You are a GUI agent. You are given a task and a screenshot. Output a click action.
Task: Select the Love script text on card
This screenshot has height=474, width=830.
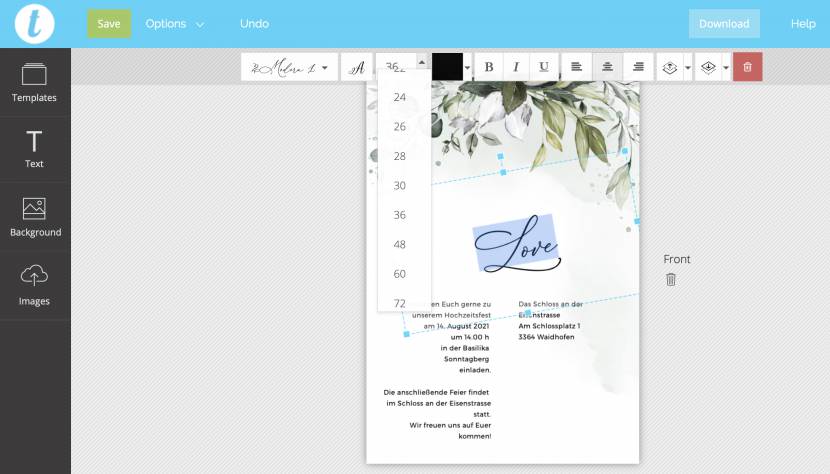(x=515, y=245)
